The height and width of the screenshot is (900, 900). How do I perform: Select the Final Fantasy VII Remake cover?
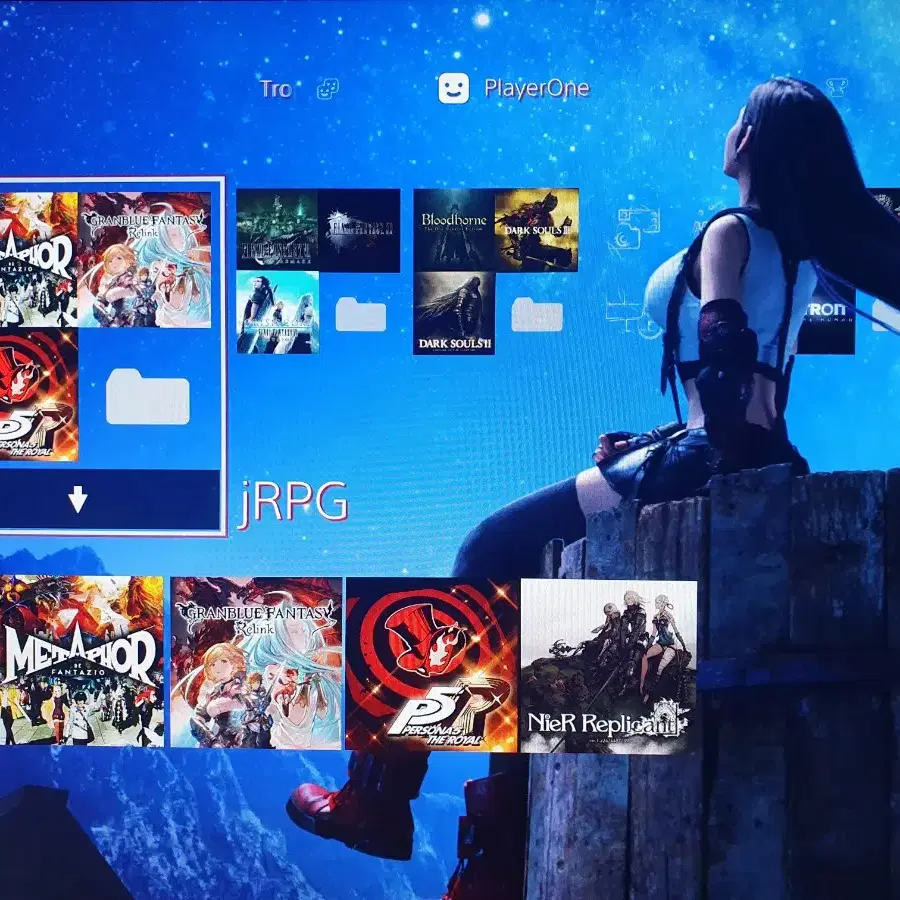point(277,230)
